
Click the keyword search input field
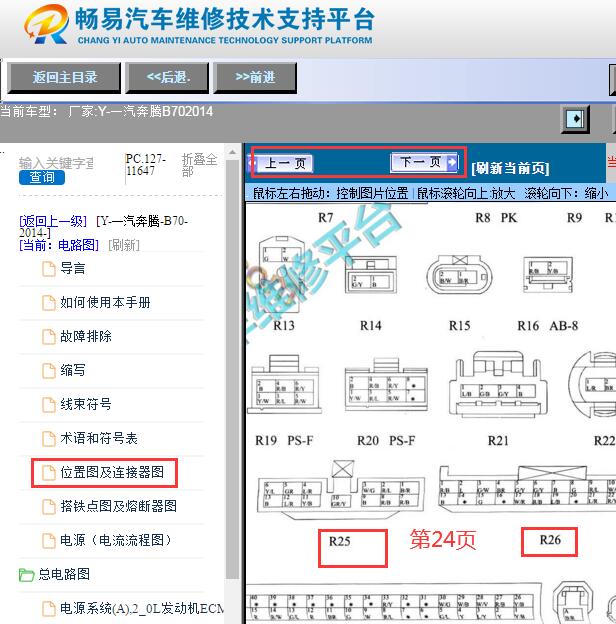57,163
